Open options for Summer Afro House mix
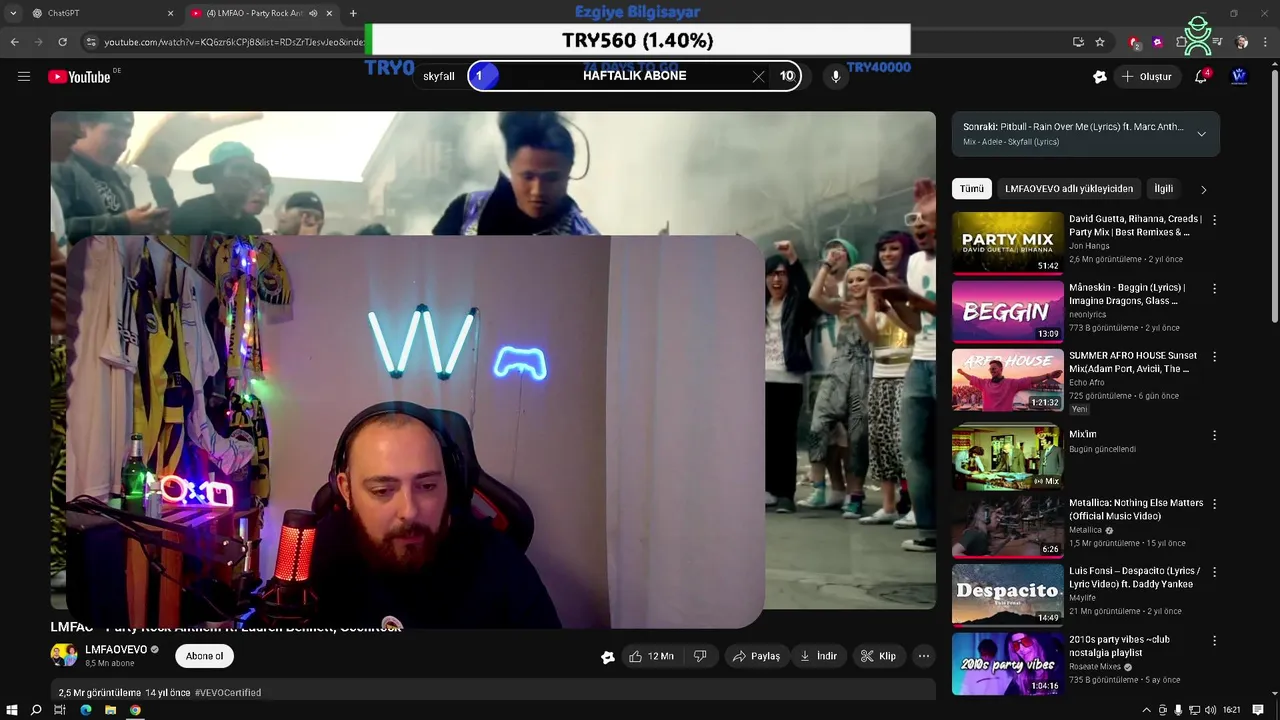The image size is (1280, 720). coord(1215,356)
